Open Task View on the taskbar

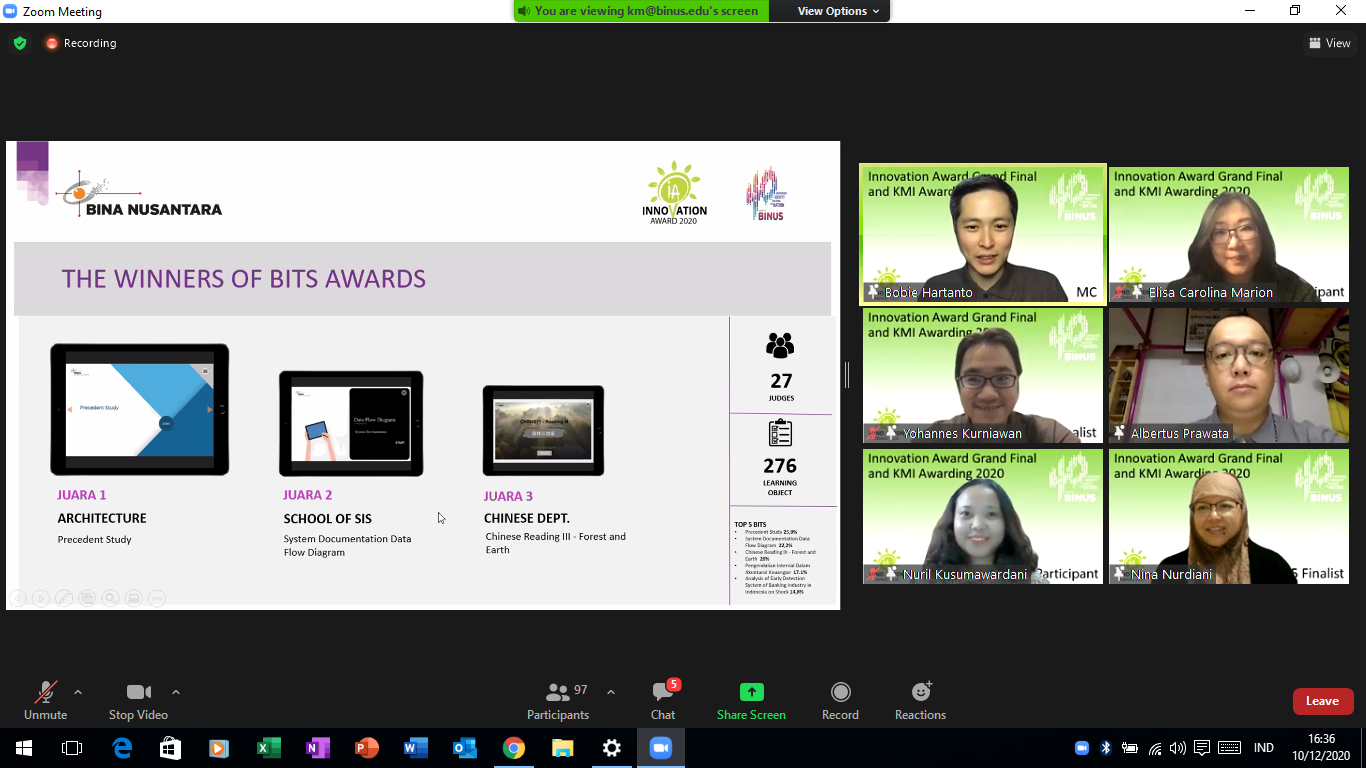pos(72,748)
